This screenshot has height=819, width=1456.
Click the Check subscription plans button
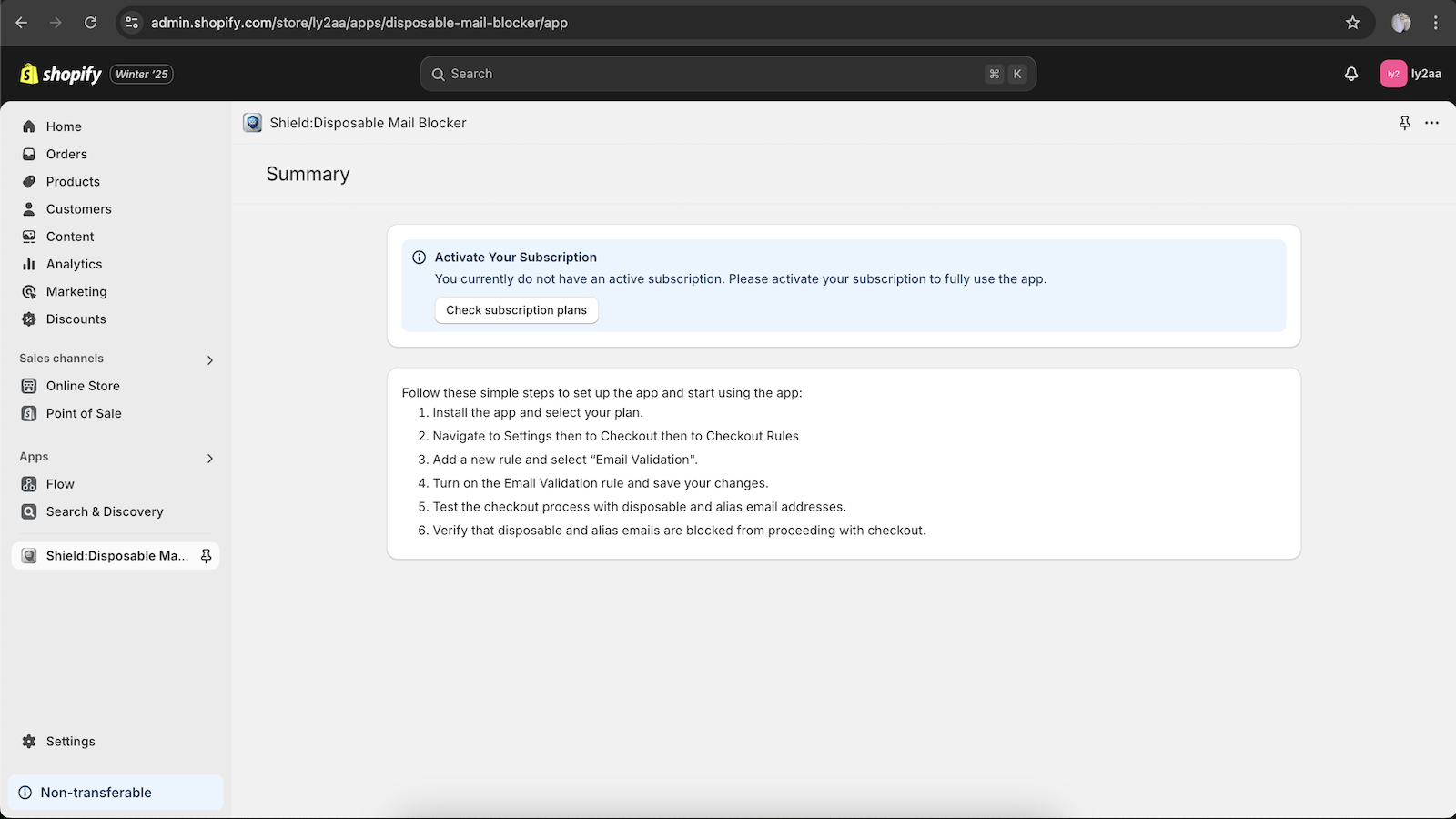tap(516, 309)
